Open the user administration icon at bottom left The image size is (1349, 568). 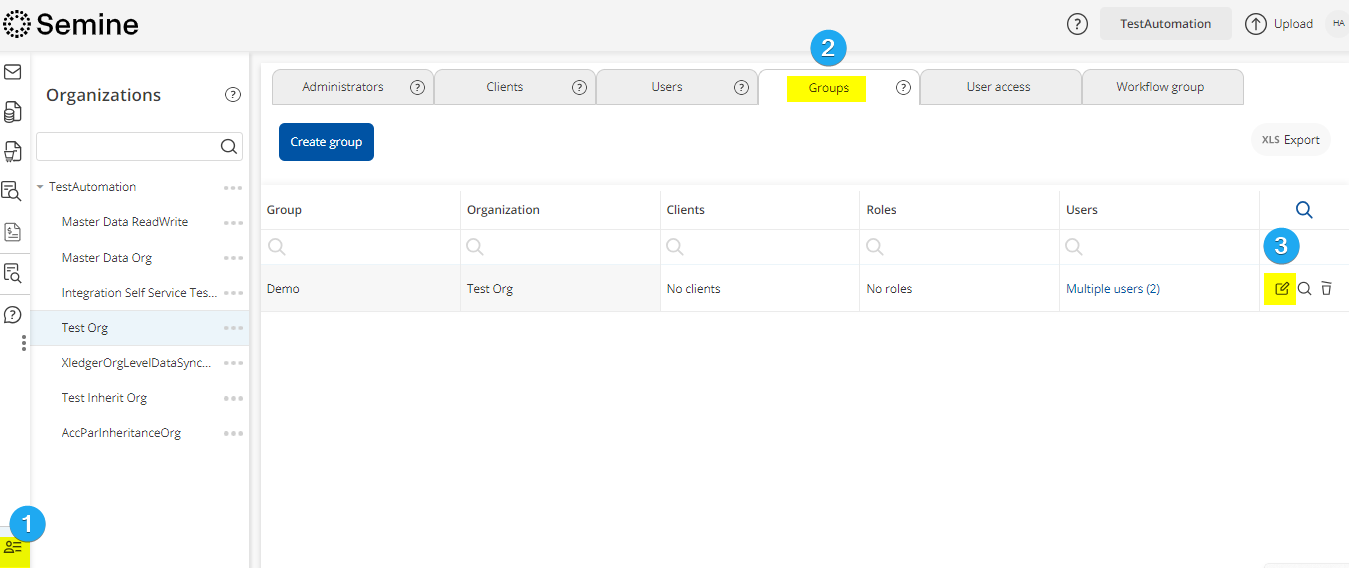13,547
